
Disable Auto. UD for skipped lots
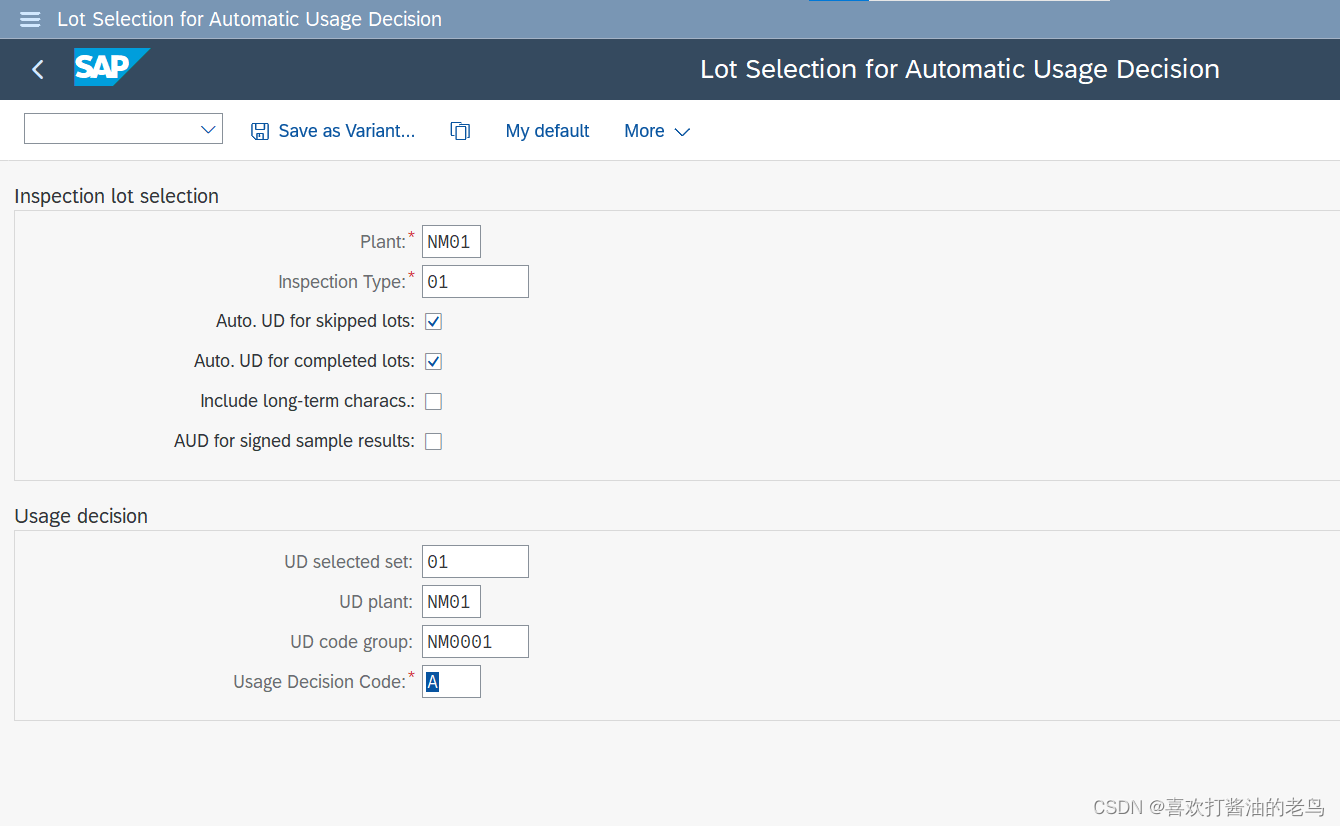(x=433, y=321)
